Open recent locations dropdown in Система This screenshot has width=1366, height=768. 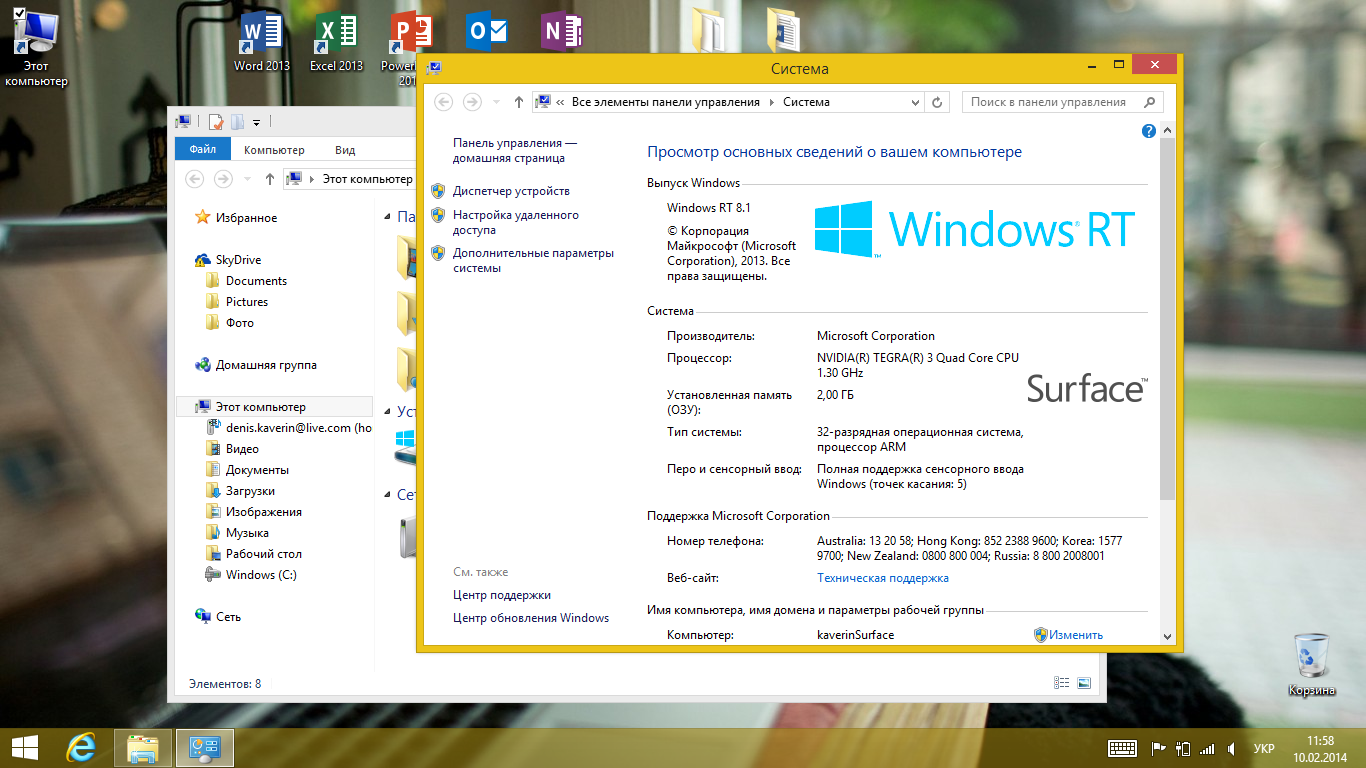497,102
